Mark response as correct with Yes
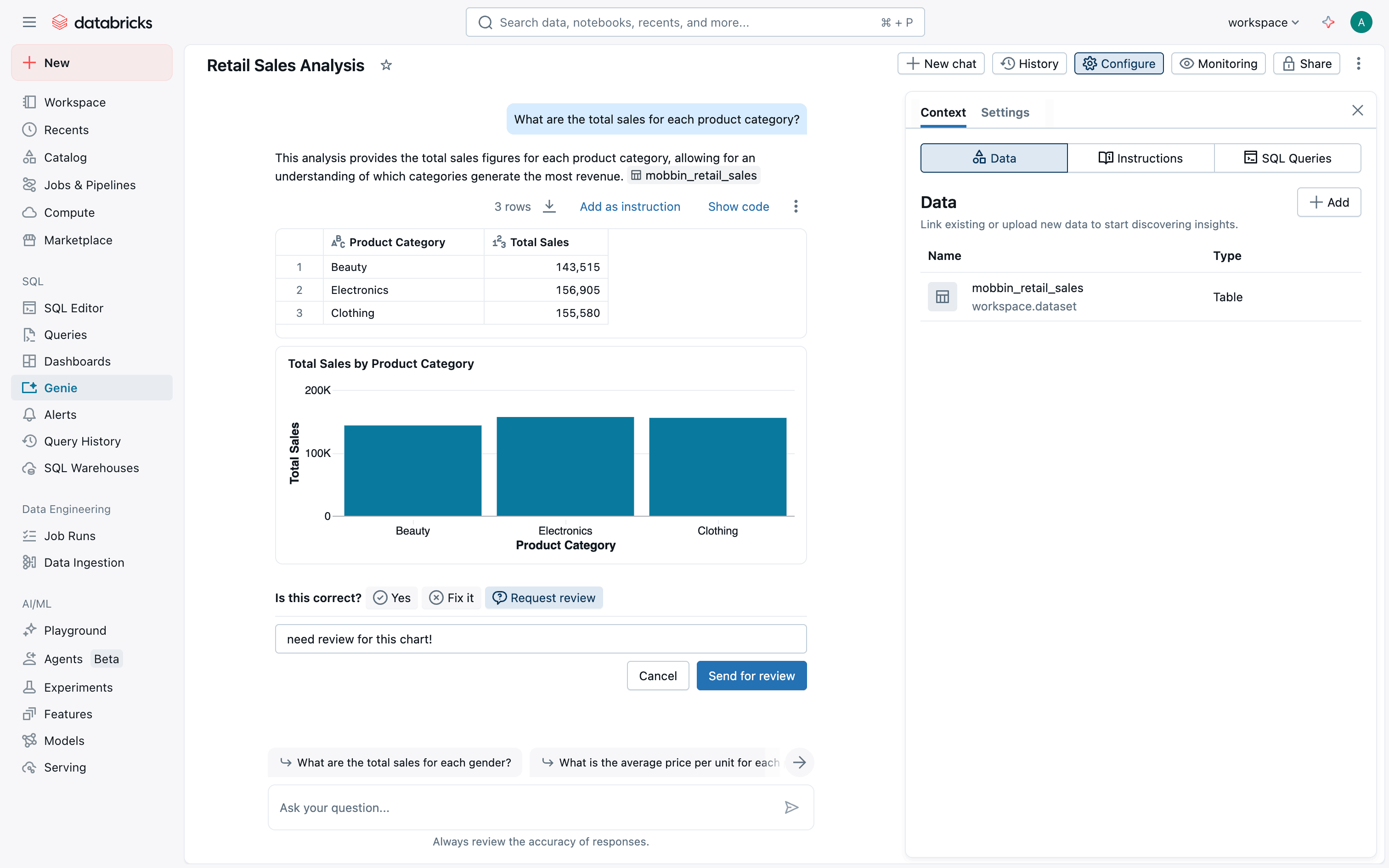The height and width of the screenshot is (868, 1389). [x=392, y=597]
